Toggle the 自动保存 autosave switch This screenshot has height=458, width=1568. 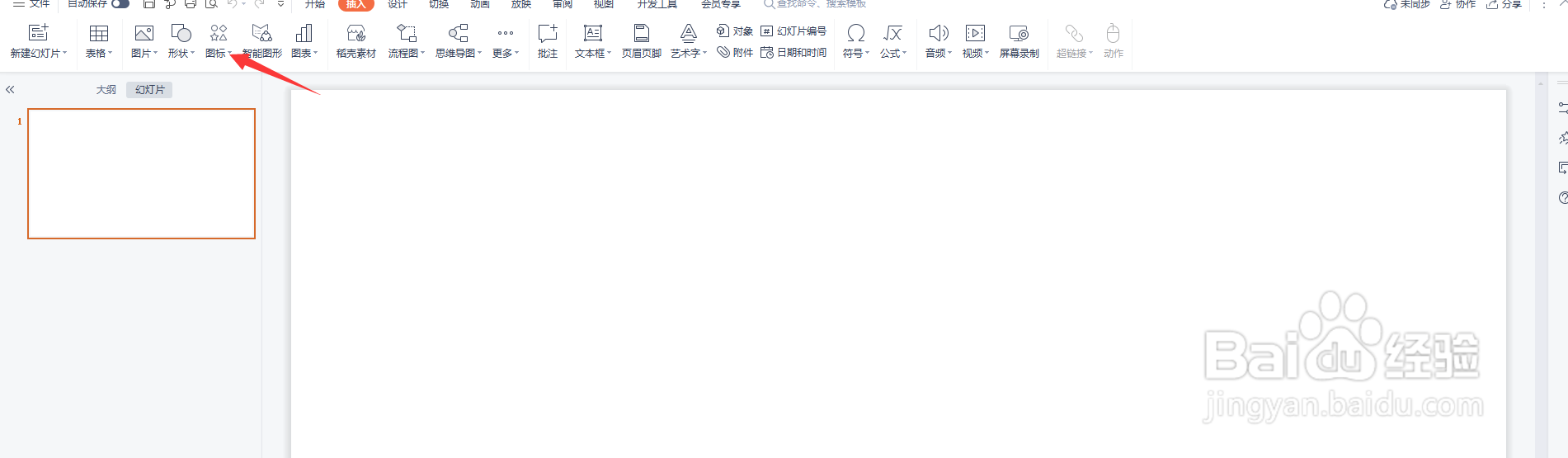click(x=120, y=3)
